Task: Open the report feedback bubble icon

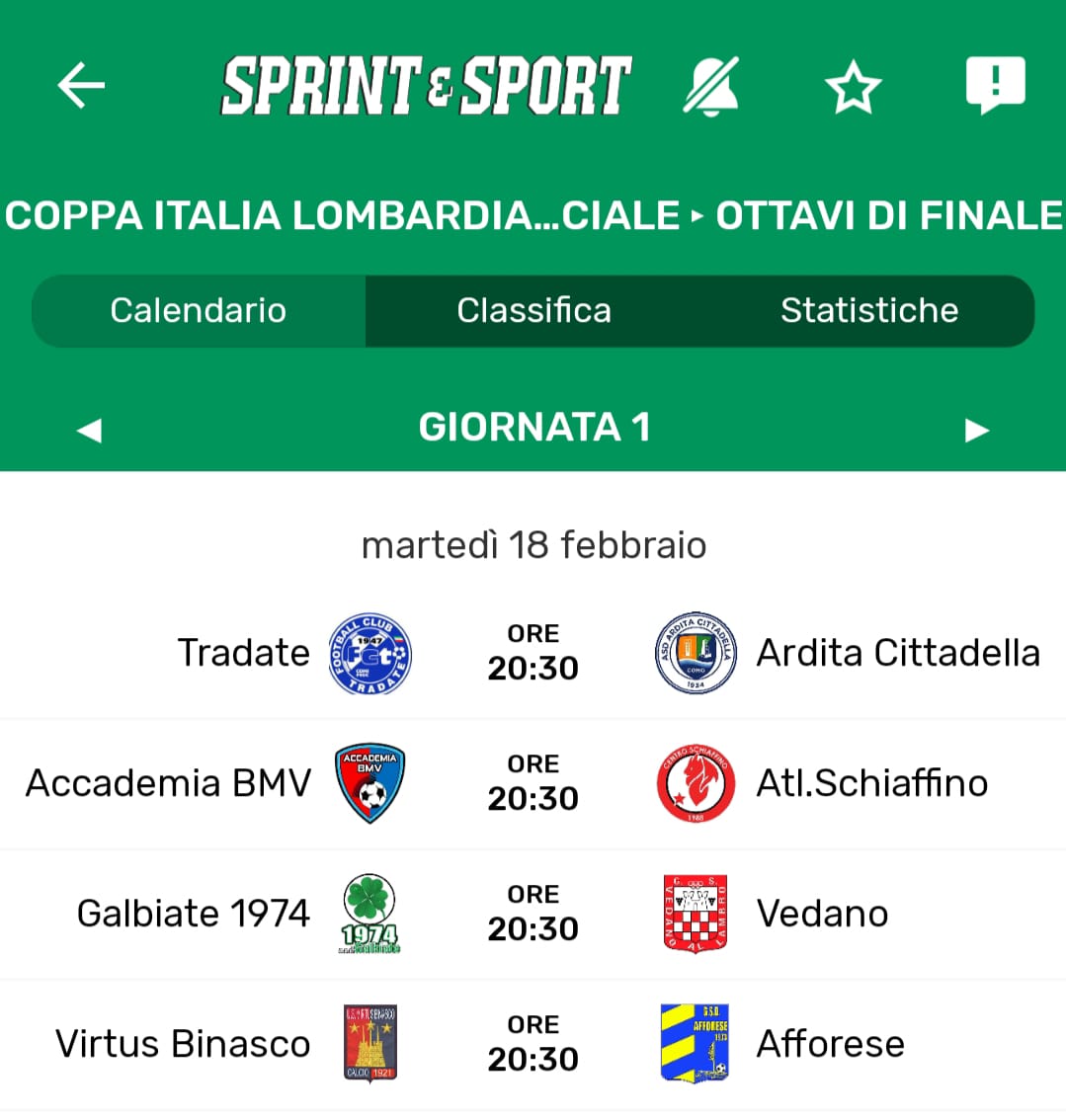Action: point(995,85)
